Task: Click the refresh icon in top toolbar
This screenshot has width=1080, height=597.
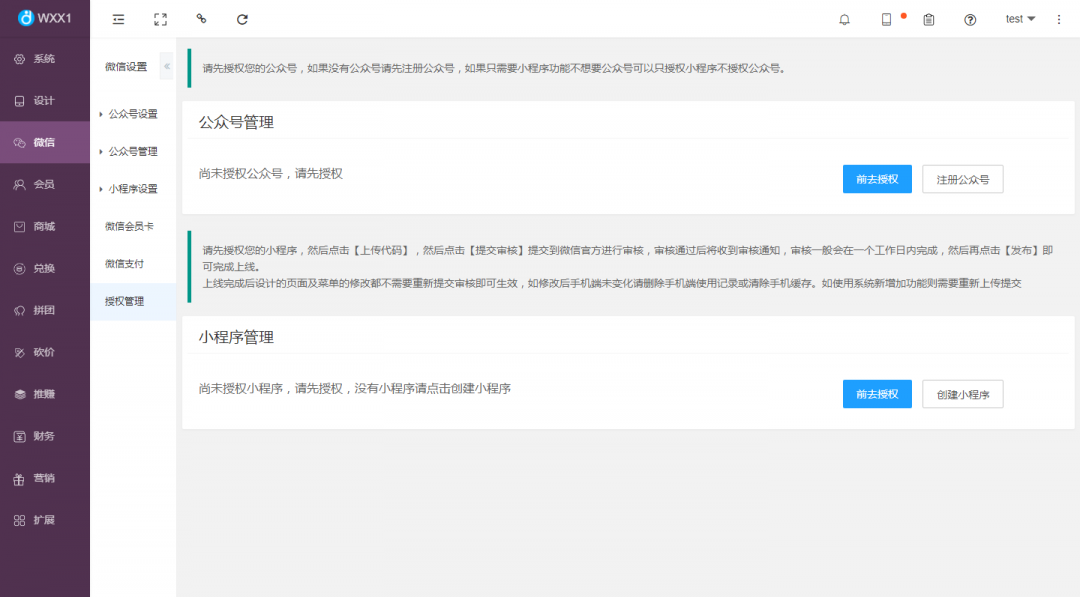Action: click(242, 19)
